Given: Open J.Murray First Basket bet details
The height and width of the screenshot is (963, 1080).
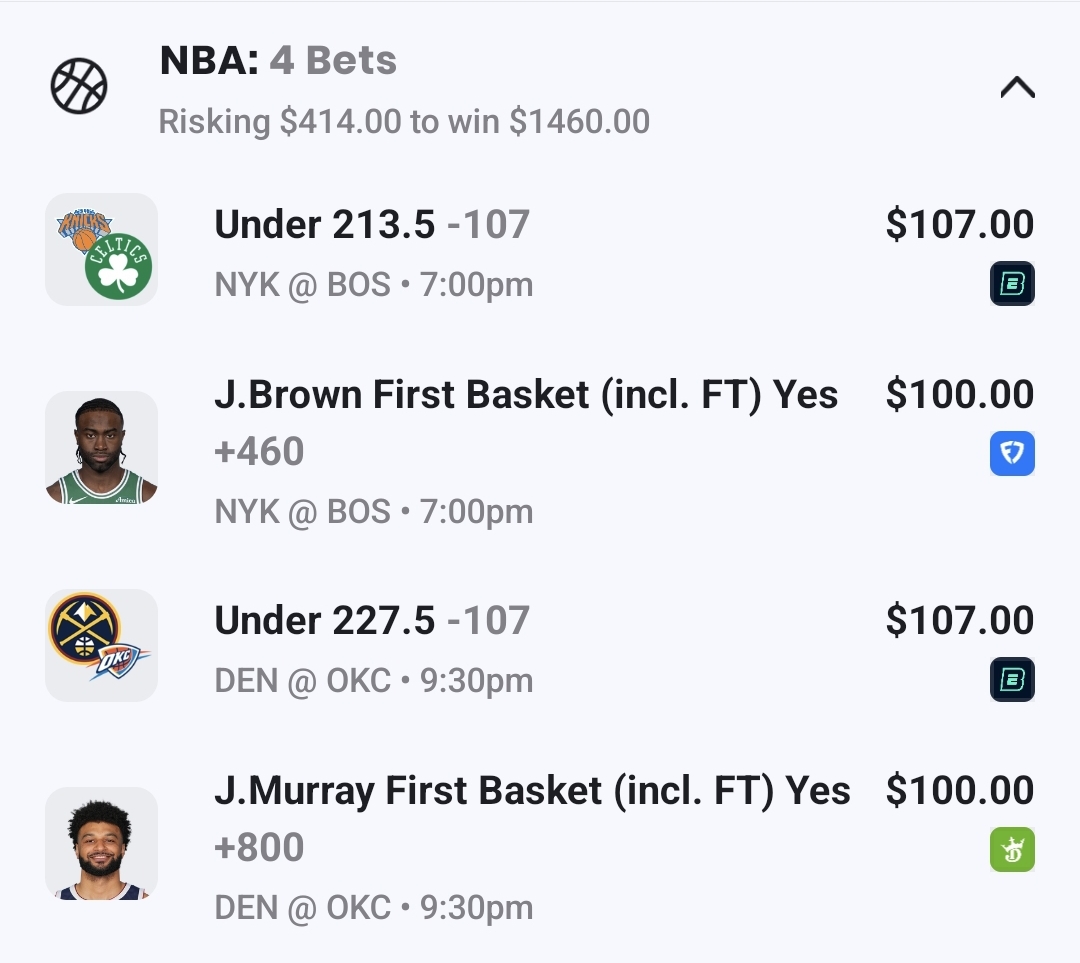Looking at the screenshot, I should 532,791.
